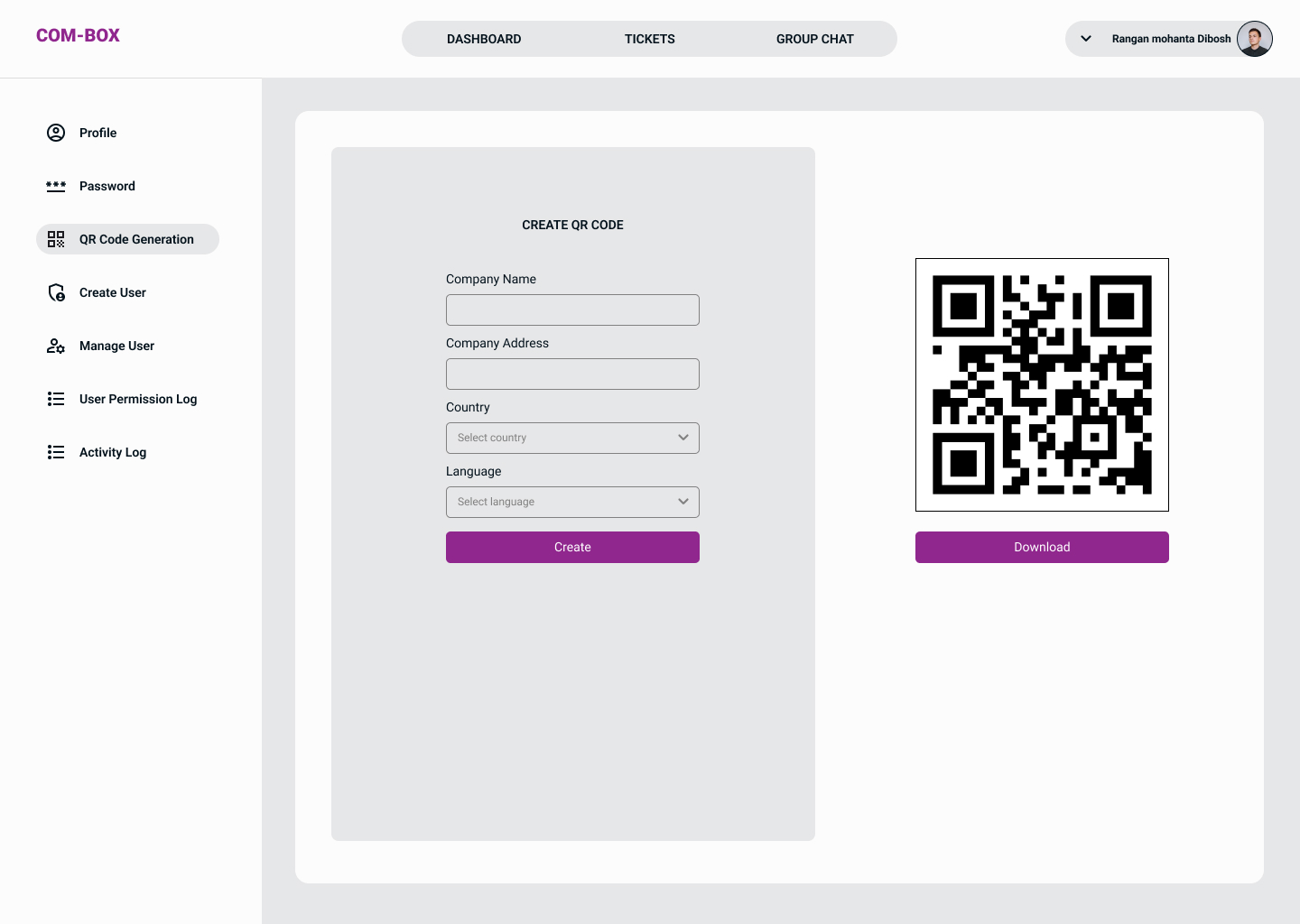Click the Manage User gear-person icon
The image size is (1300, 924).
[56, 346]
